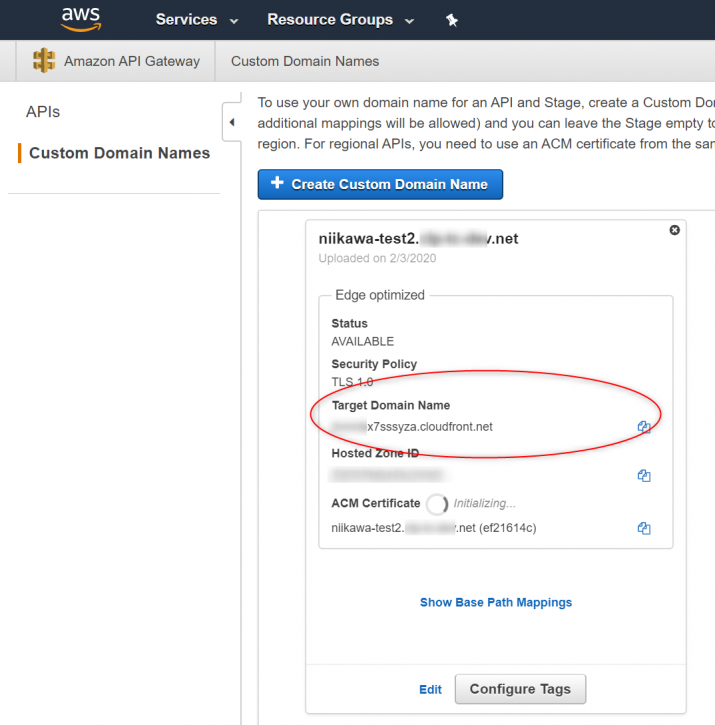This screenshot has height=725, width=715.
Task: Open the Services dropdown menu
Action: coord(197,20)
